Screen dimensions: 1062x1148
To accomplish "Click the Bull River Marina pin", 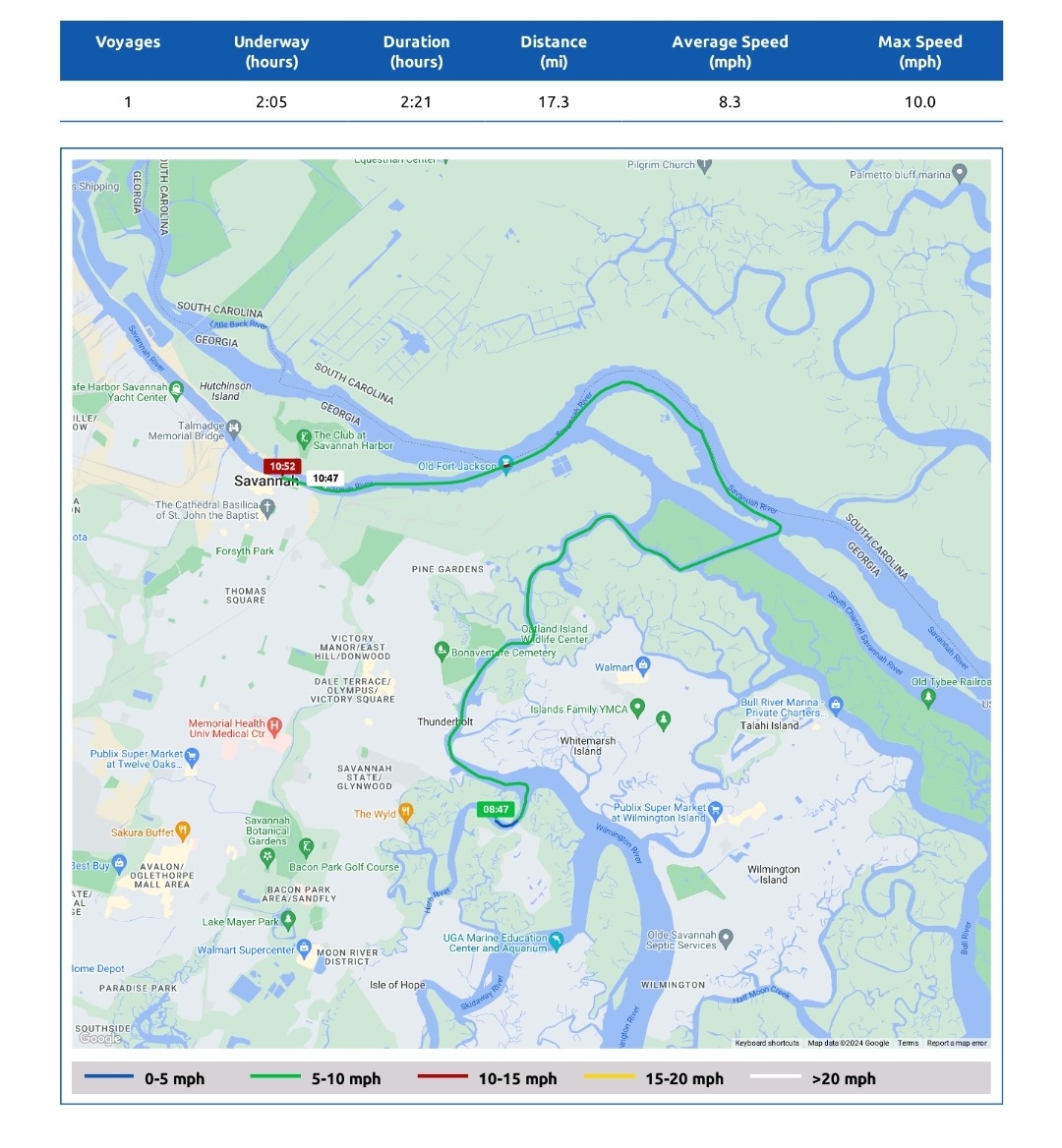I will tap(836, 705).
